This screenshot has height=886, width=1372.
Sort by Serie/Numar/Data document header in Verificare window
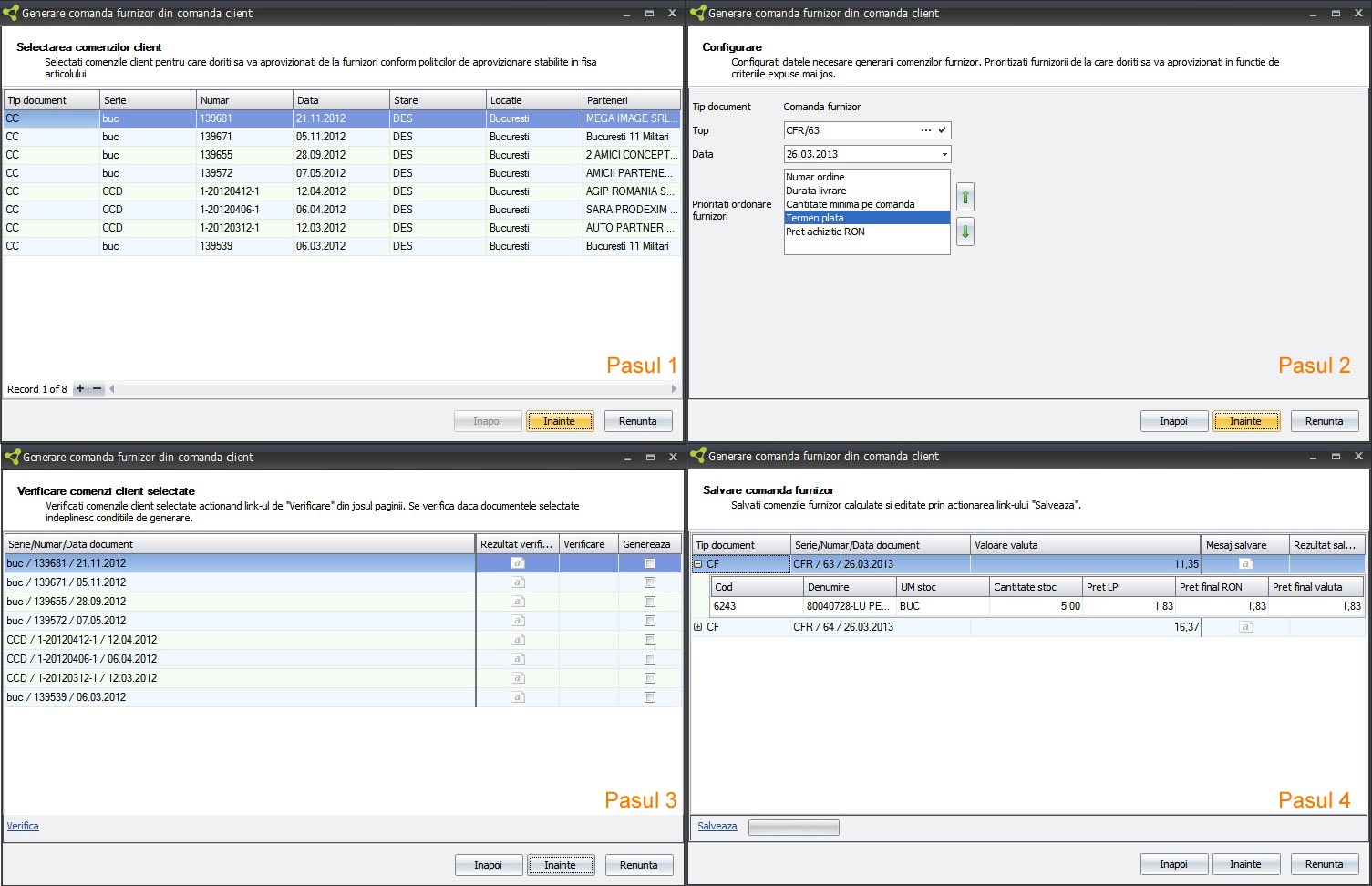(240, 544)
